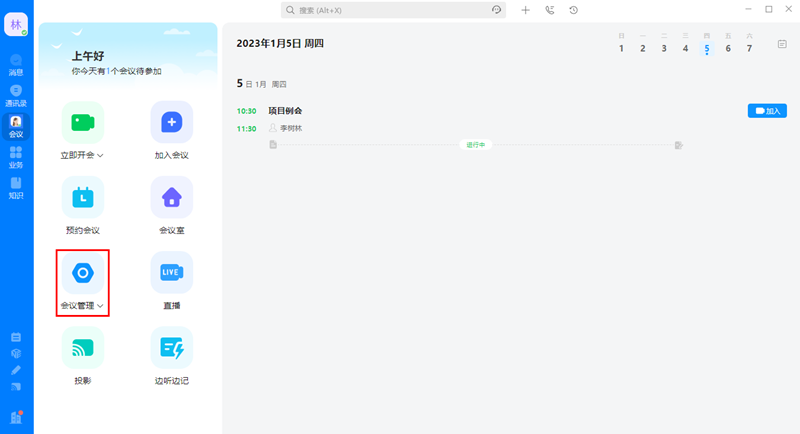
Task: Open the phone call icon in the top bar
Action: pyautogui.click(x=549, y=10)
